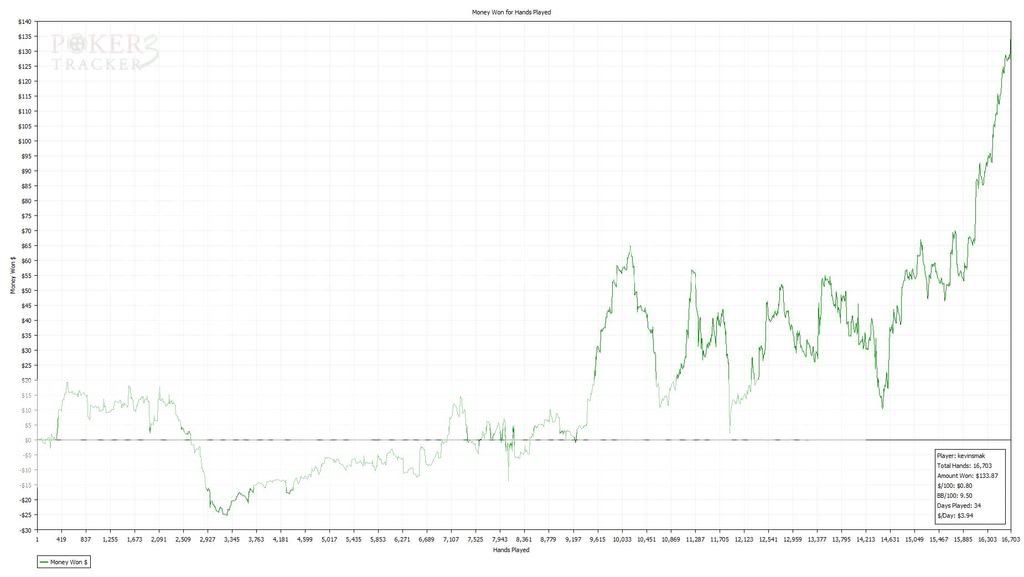Click the $0 label on the y-axis
Viewport: 1024px width, 577px height.
tap(28, 440)
